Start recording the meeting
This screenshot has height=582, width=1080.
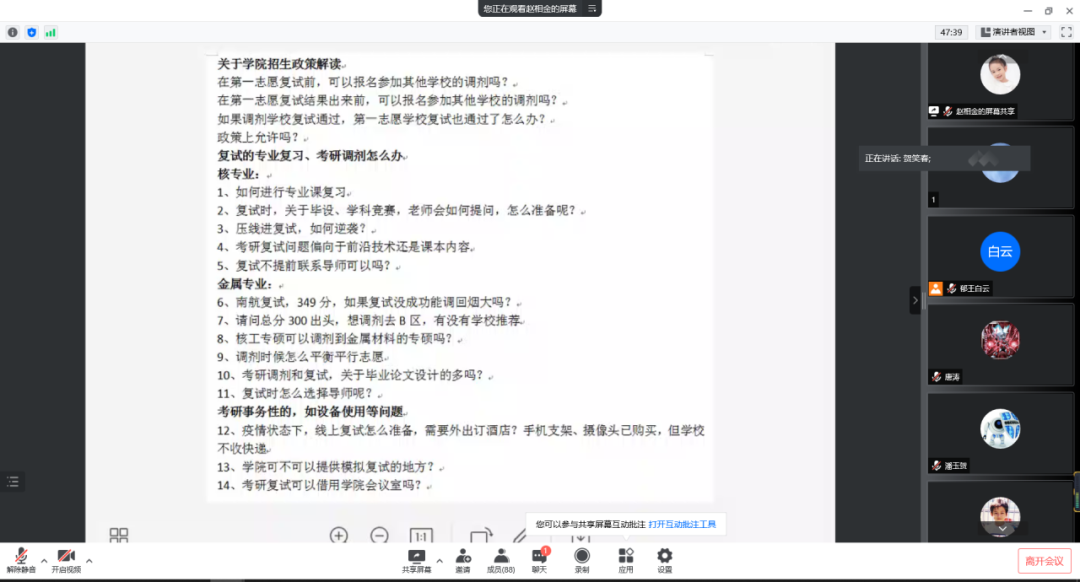[x=582, y=559]
